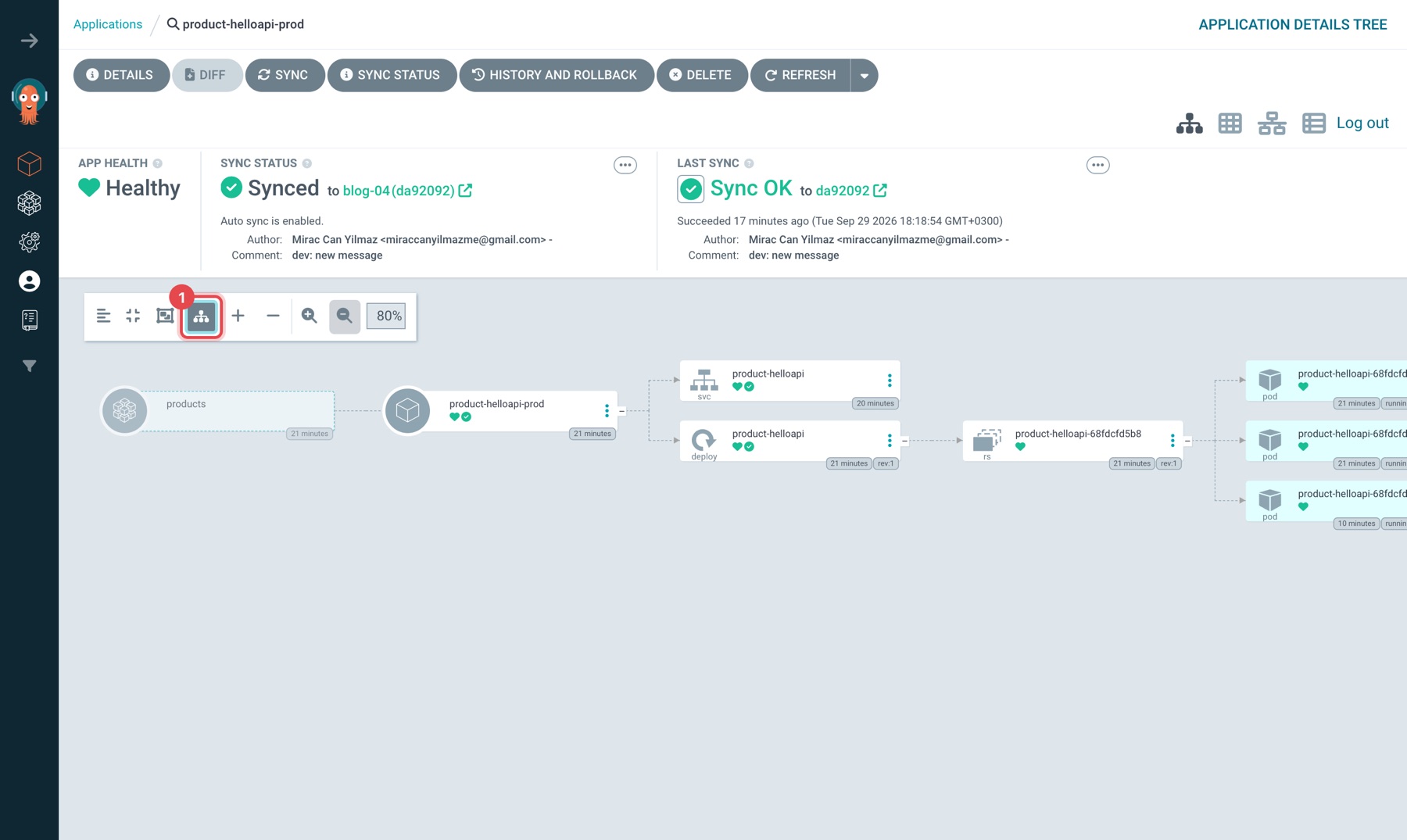Switch to pods grid view icon
The image size is (1407, 840).
pos(1230,123)
